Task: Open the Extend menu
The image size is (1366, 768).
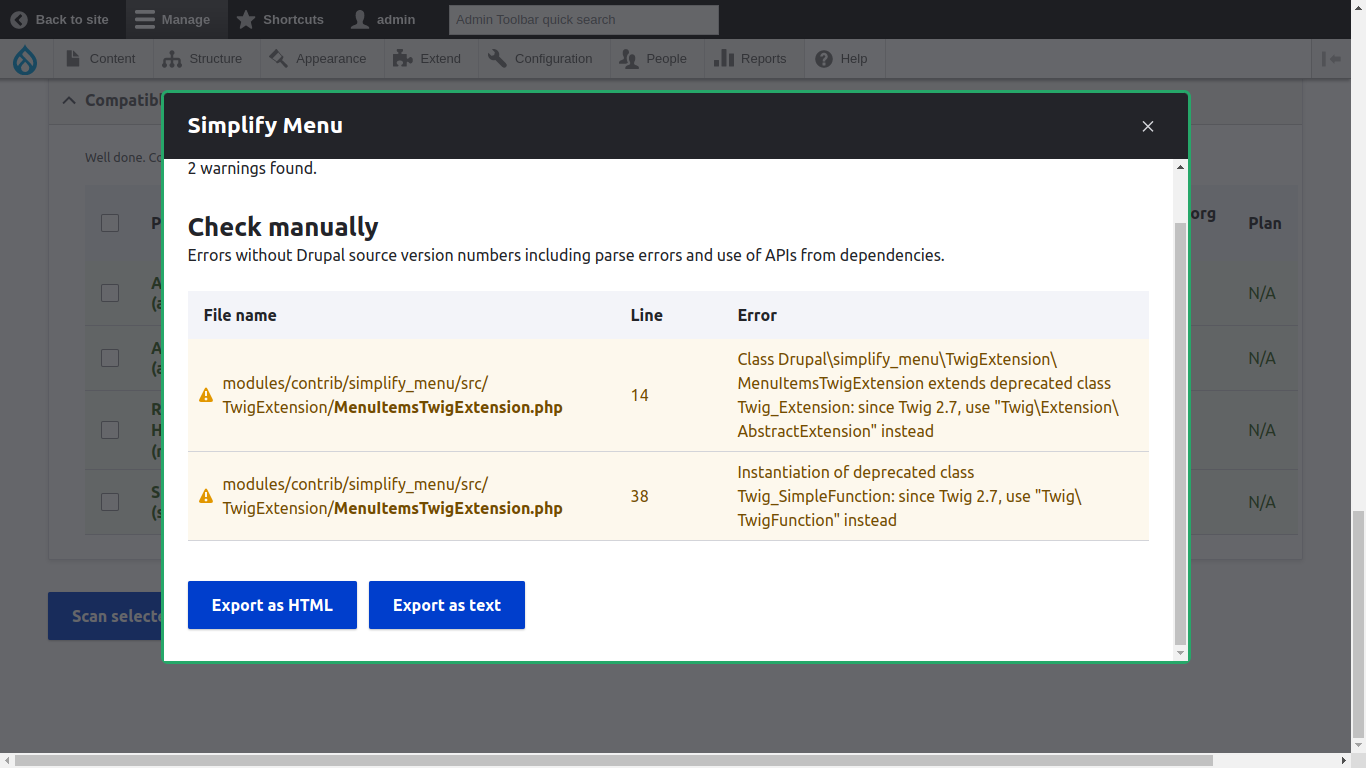Action: click(x=428, y=59)
